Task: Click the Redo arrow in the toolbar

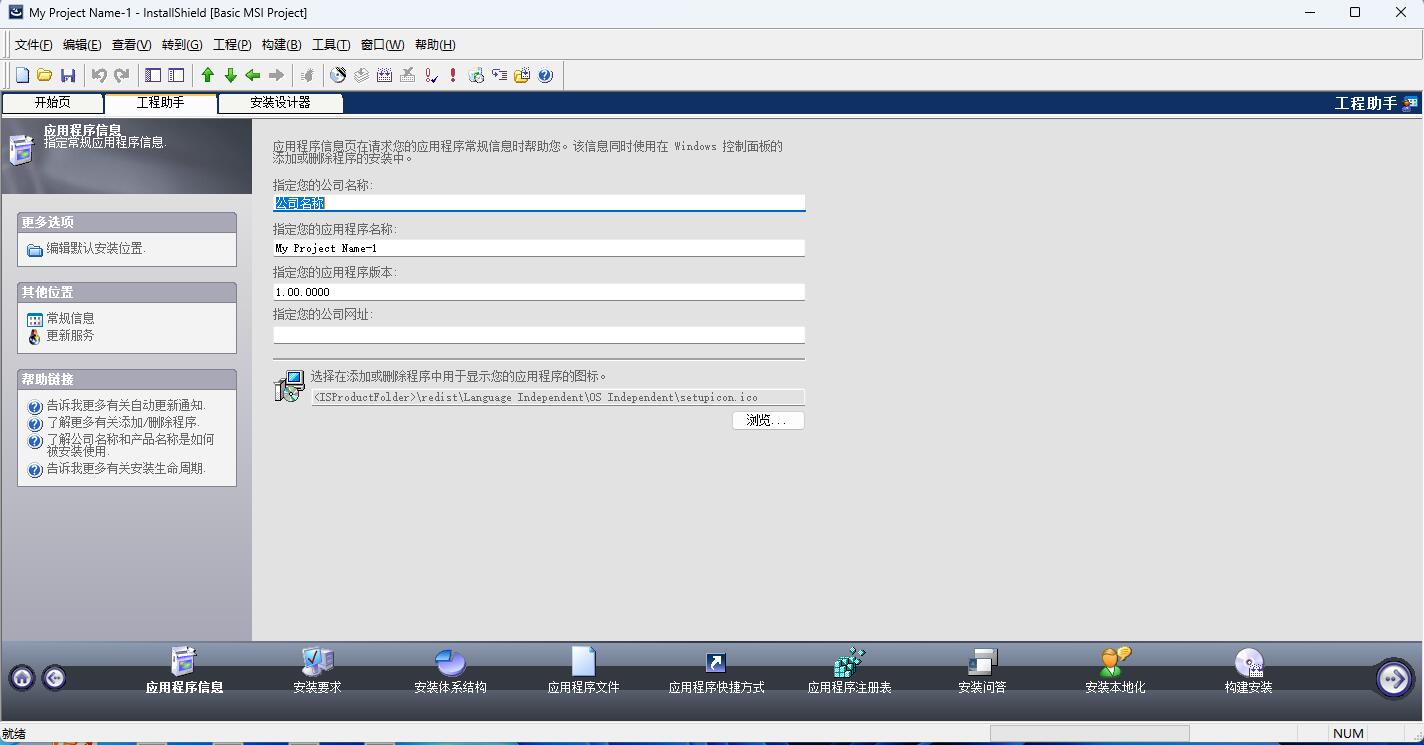Action: [x=122, y=75]
